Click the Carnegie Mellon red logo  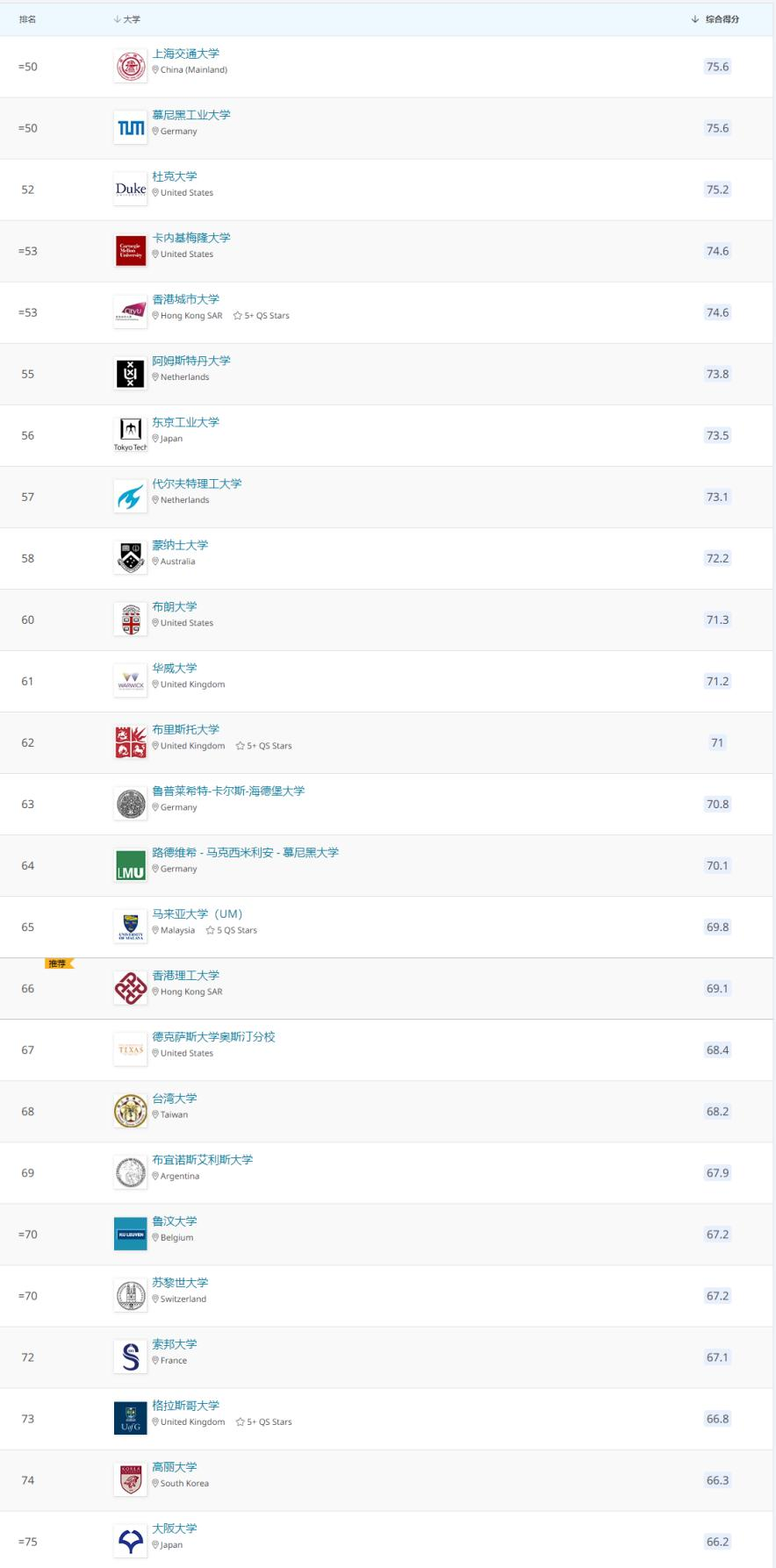click(x=131, y=251)
